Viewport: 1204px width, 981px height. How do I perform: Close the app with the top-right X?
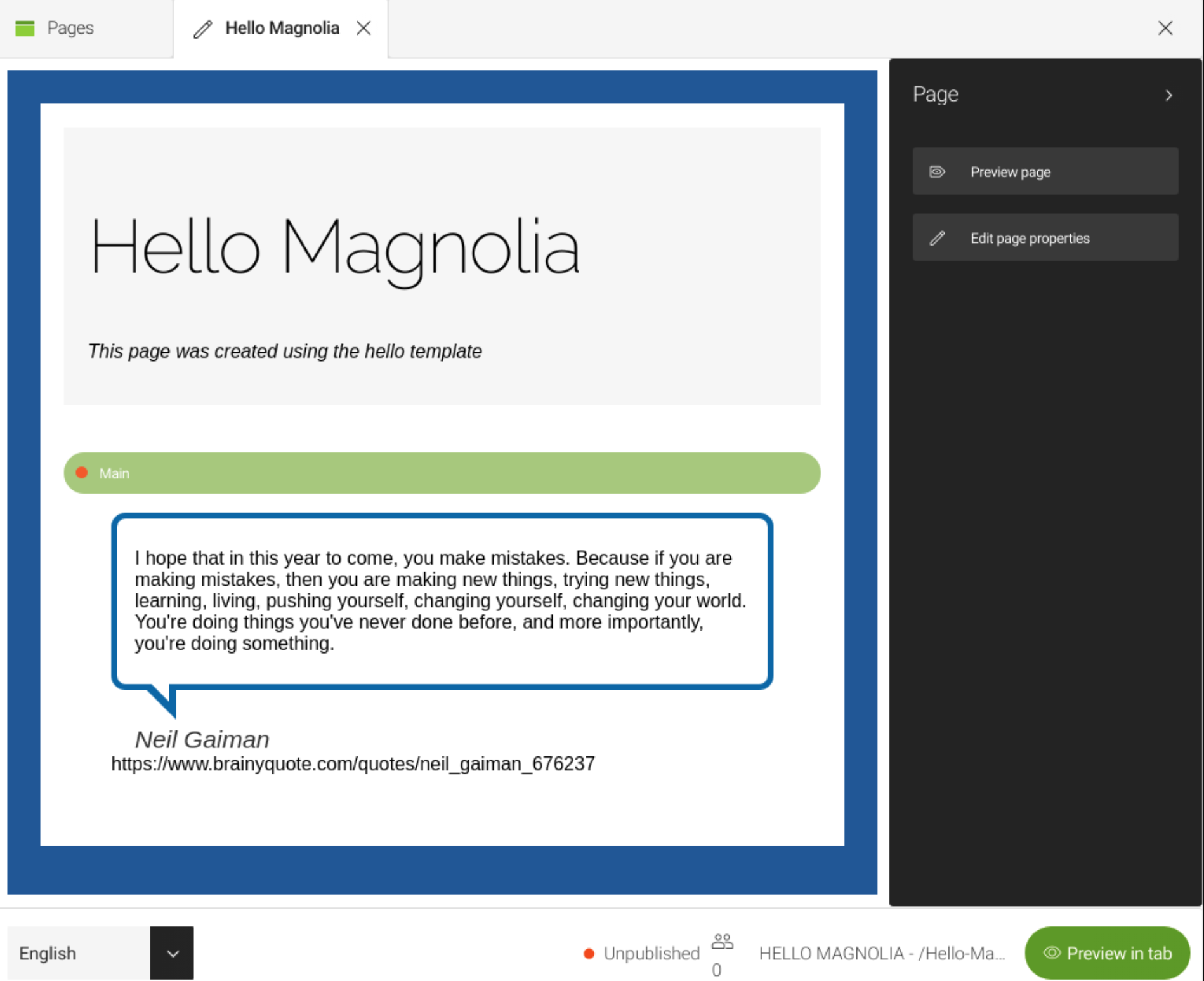1165,28
